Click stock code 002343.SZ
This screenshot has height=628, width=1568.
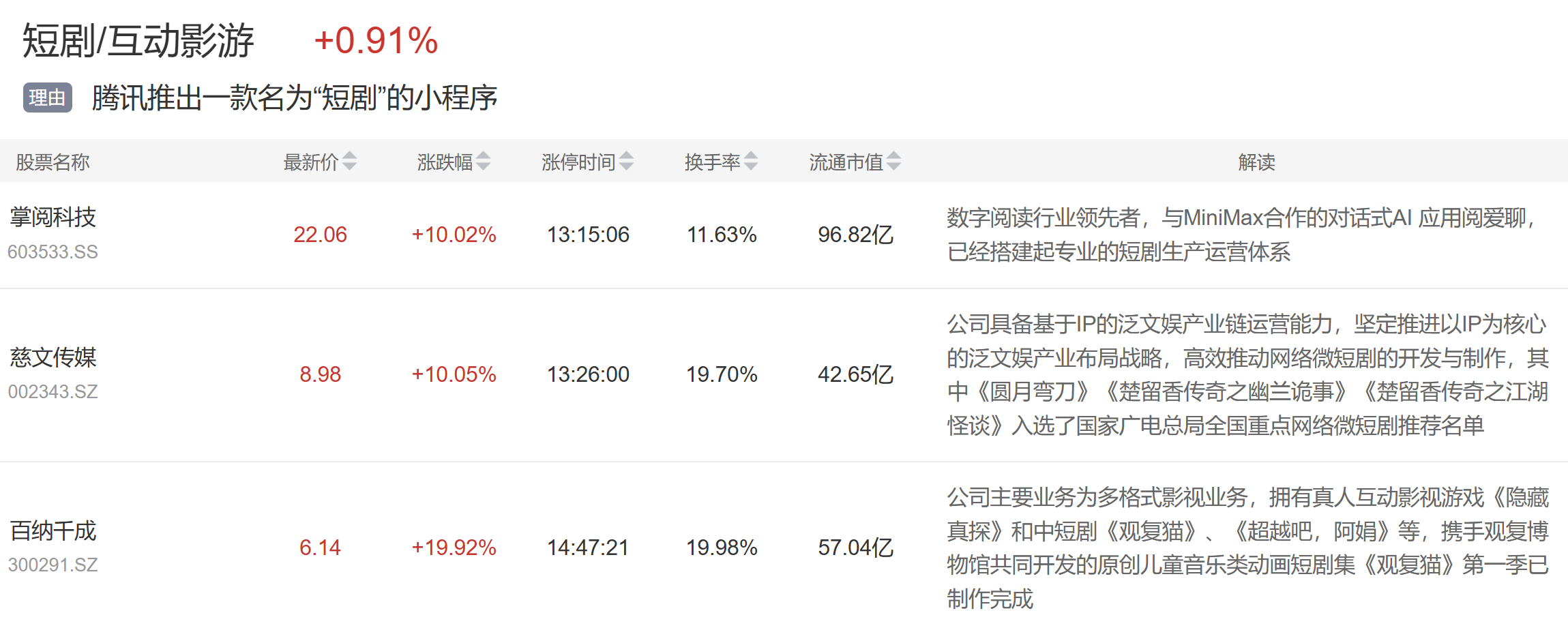(53, 392)
